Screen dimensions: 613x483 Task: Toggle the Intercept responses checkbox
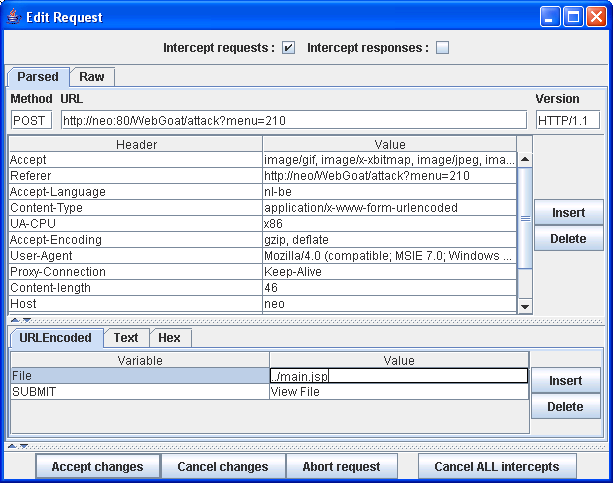pyautogui.click(x=442, y=48)
